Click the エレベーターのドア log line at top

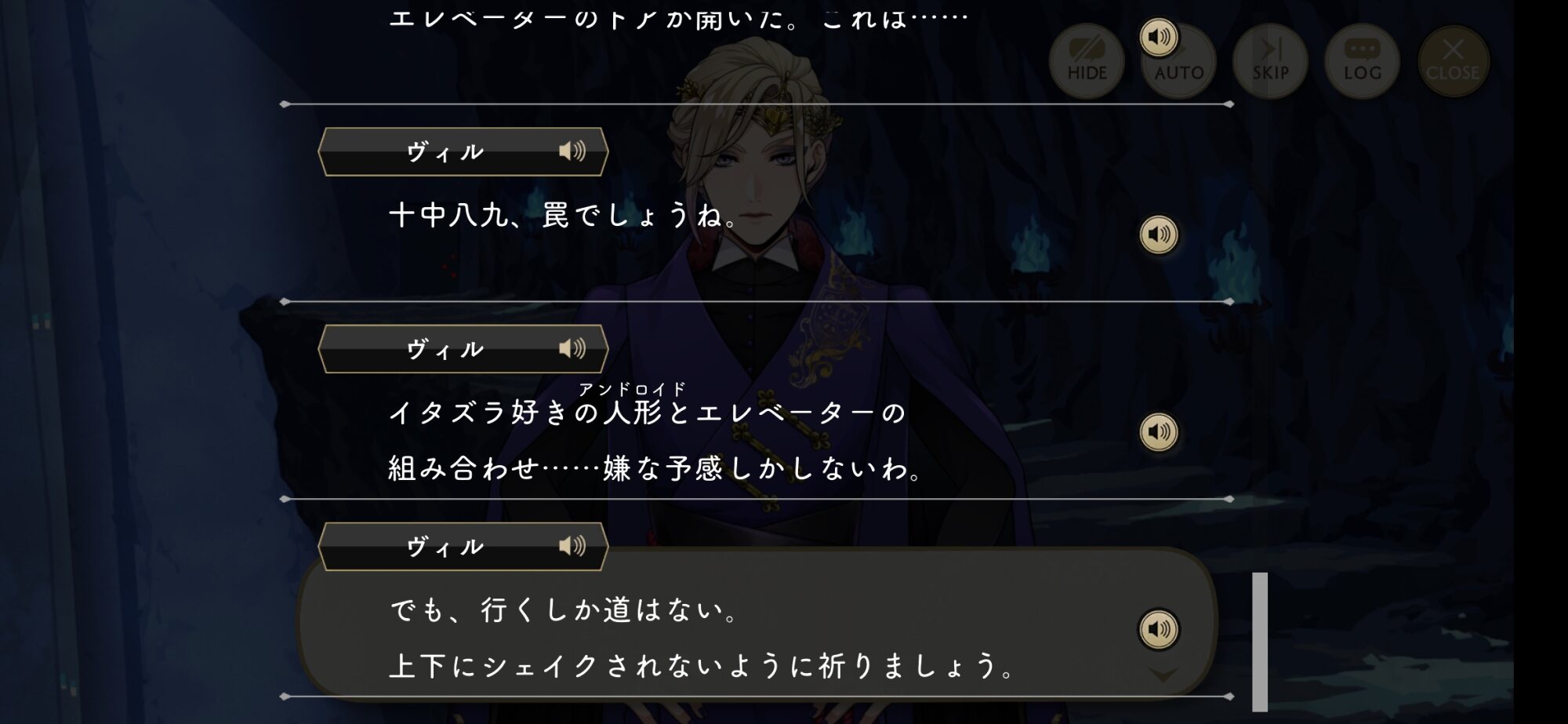[x=678, y=19]
